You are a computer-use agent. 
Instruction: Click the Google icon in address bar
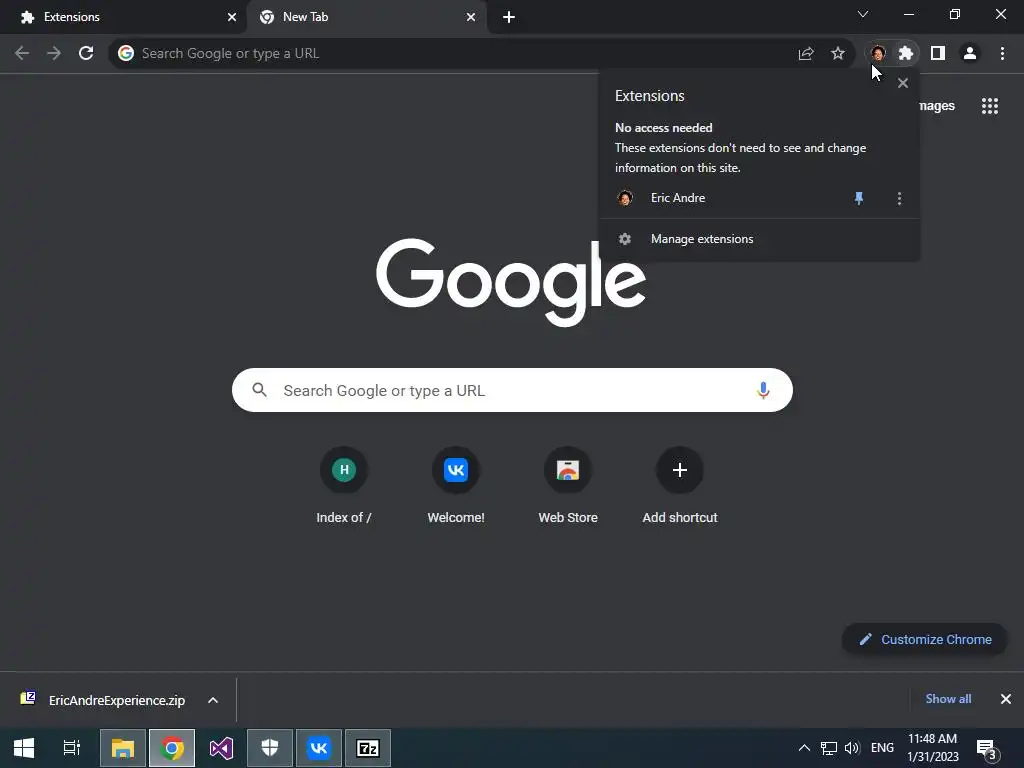pyautogui.click(x=126, y=54)
